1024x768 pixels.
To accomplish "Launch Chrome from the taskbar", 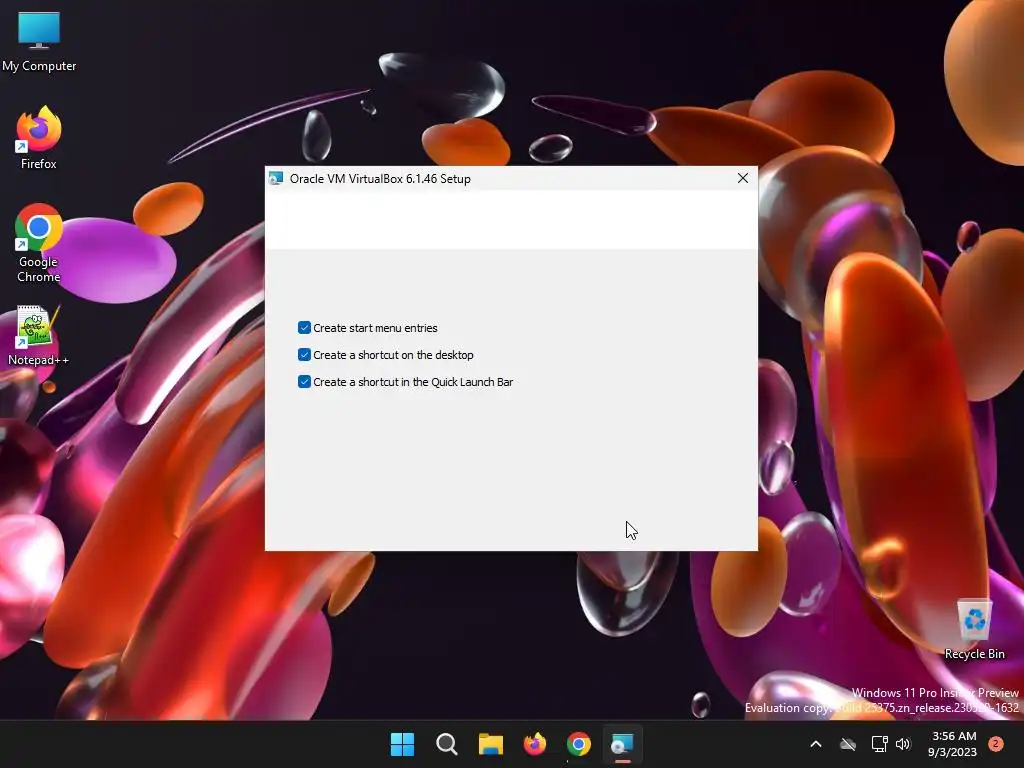I will pos(579,744).
